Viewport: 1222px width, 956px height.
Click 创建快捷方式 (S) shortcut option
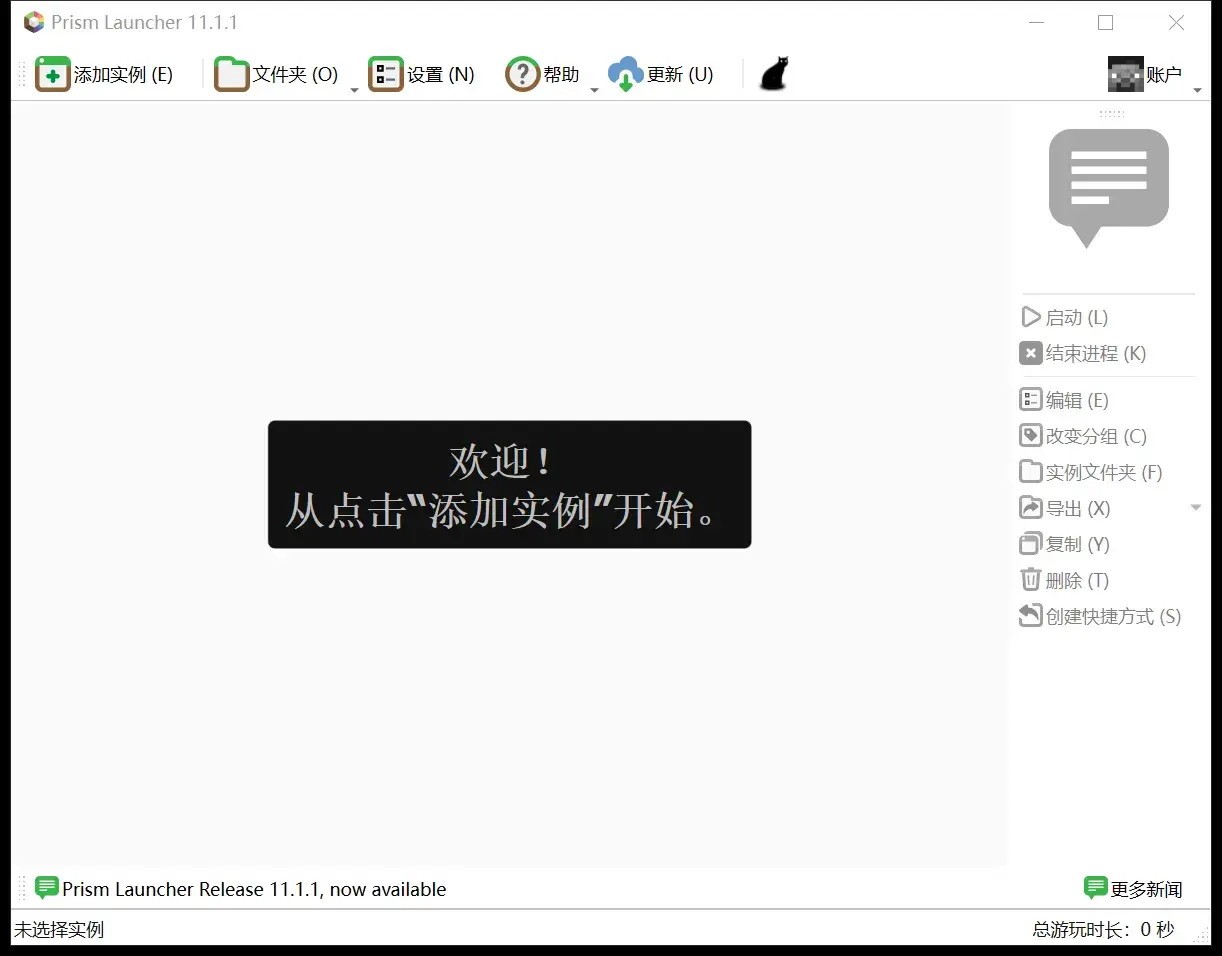1100,617
